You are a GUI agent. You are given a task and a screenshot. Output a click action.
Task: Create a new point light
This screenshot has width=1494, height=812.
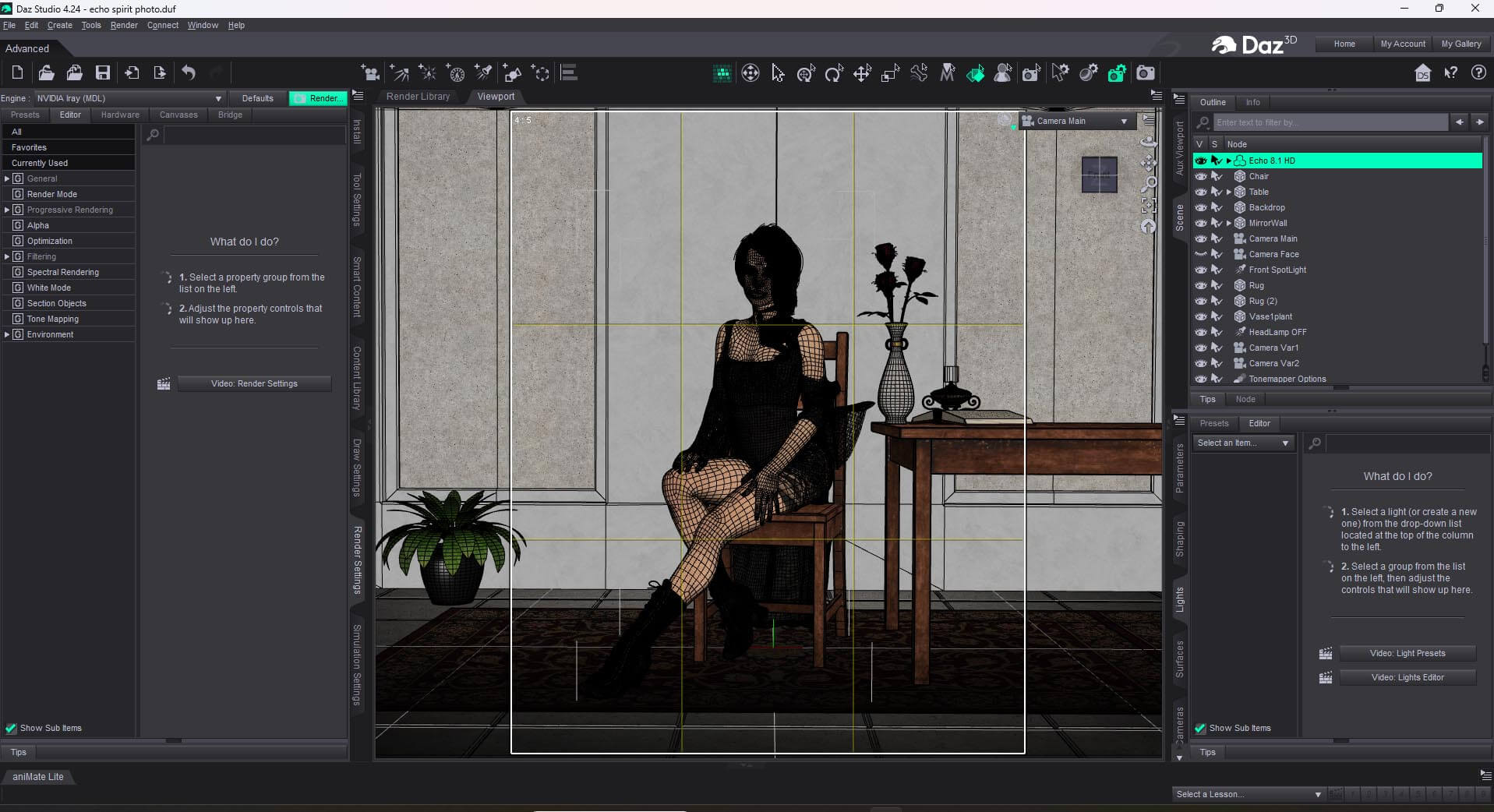[x=427, y=73]
